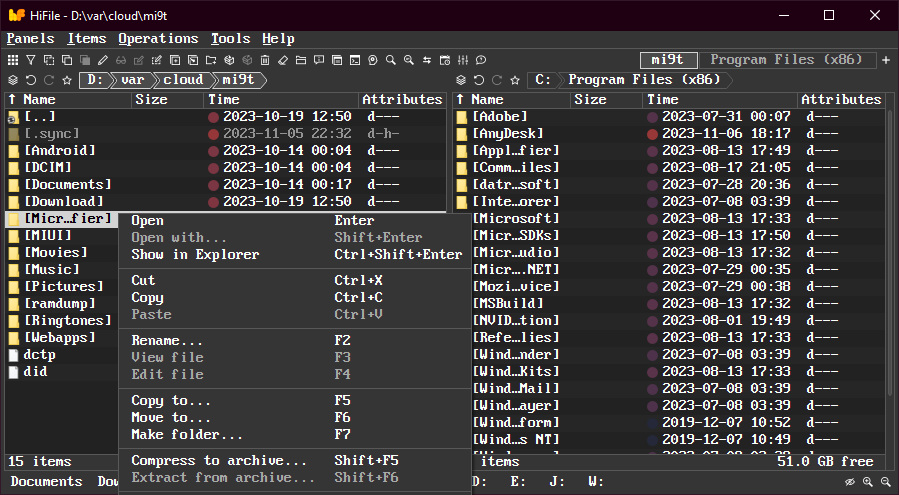
Task: Open the D: drive breadcrumb in left panel
Action: pyautogui.click(x=95, y=80)
